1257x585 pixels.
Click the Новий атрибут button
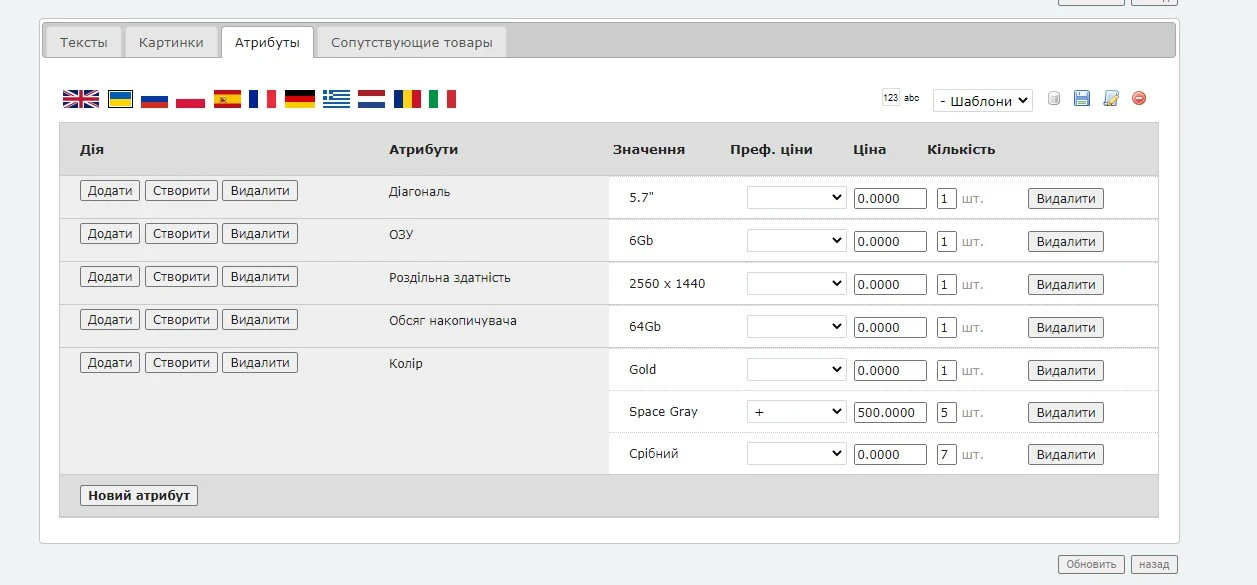(139, 496)
